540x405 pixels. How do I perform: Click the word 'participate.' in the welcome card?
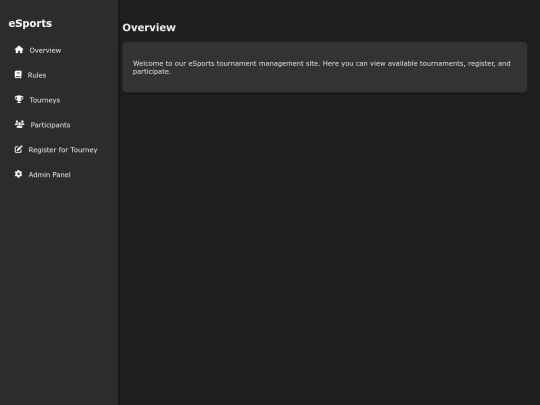click(152, 72)
